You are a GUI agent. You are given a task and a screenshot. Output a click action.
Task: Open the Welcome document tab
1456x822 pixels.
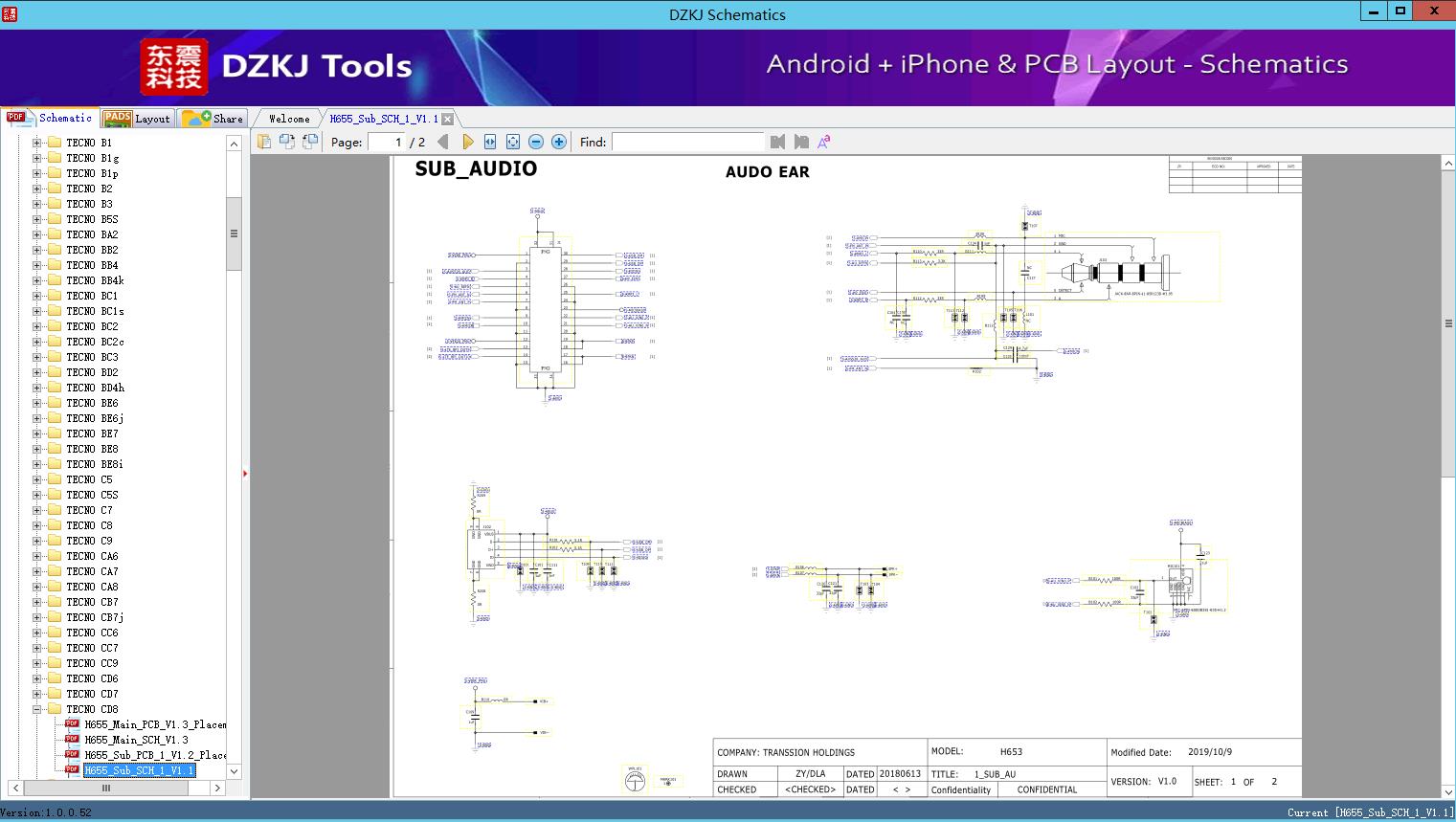(x=289, y=119)
